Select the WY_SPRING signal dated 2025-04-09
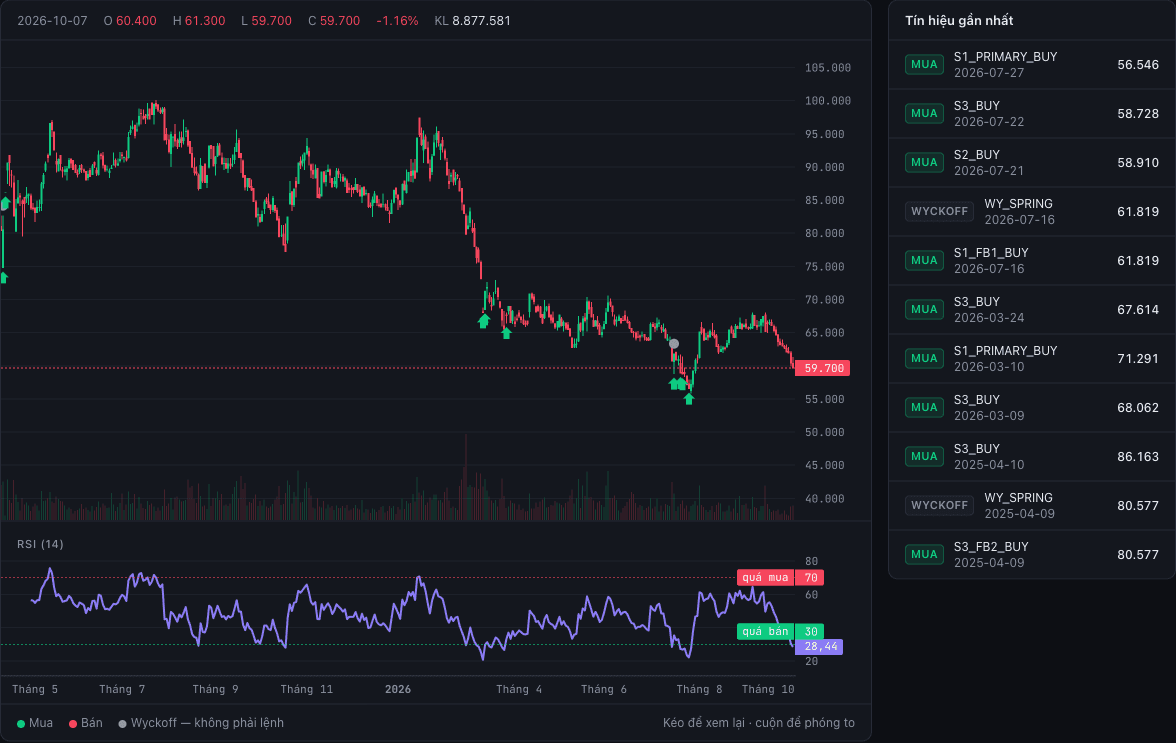The image size is (1176, 743). [1031, 505]
